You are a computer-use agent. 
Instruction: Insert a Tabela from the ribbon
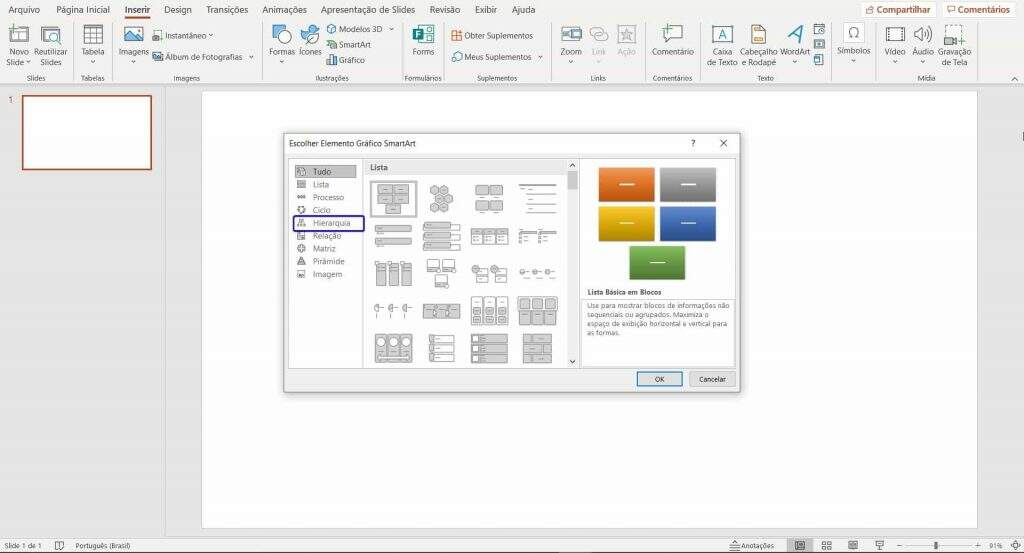pos(93,44)
